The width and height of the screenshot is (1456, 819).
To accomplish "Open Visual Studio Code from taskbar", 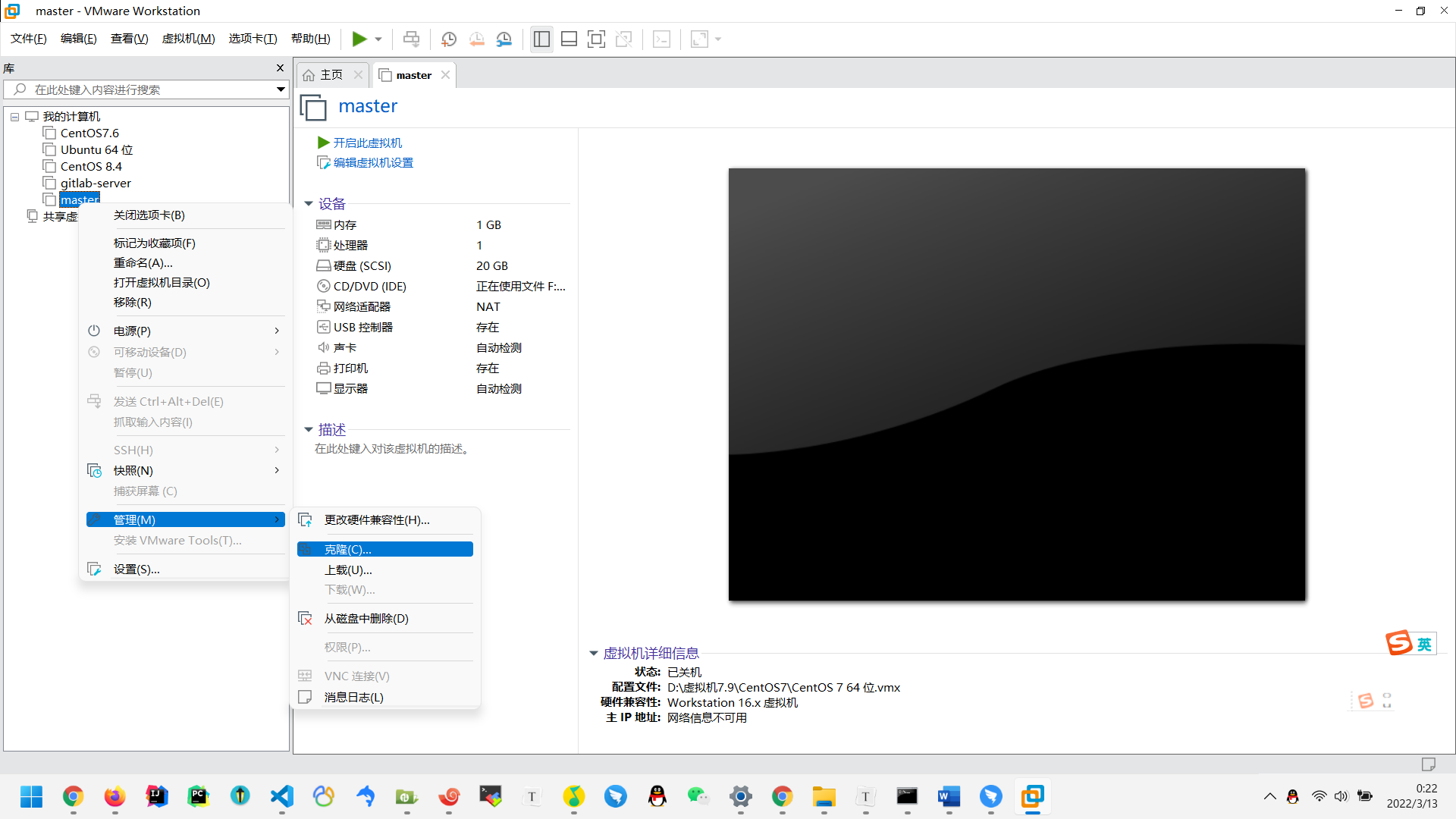I will 281,796.
